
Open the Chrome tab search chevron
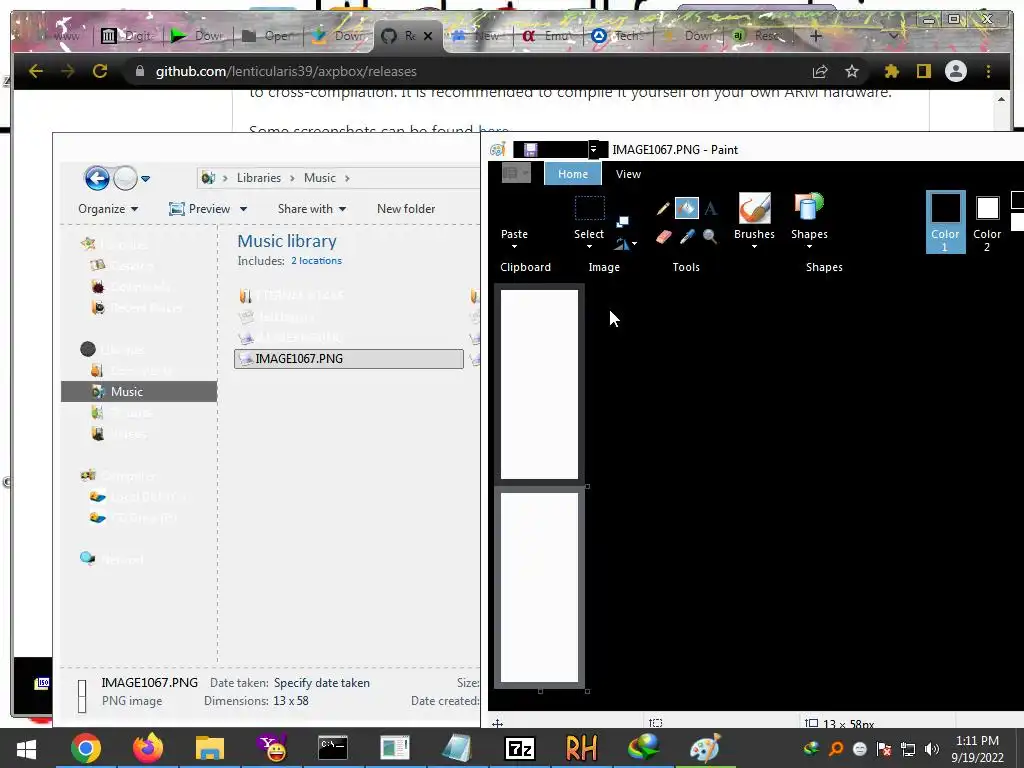click(x=893, y=36)
